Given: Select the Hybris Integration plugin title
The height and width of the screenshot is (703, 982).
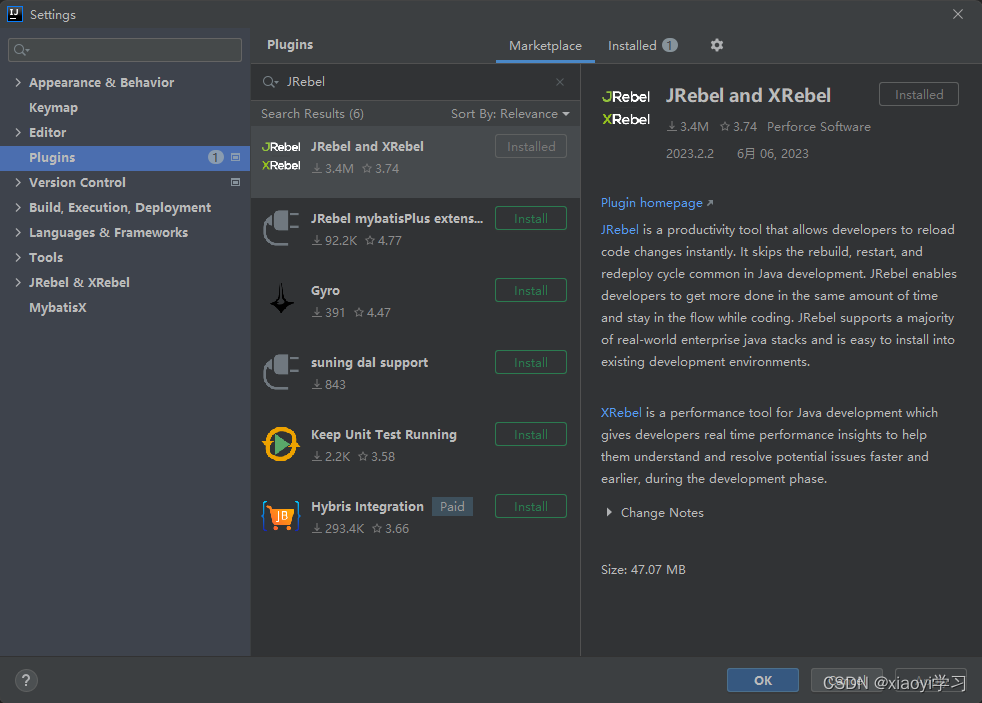Looking at the screenshot, I should [367, 506].
